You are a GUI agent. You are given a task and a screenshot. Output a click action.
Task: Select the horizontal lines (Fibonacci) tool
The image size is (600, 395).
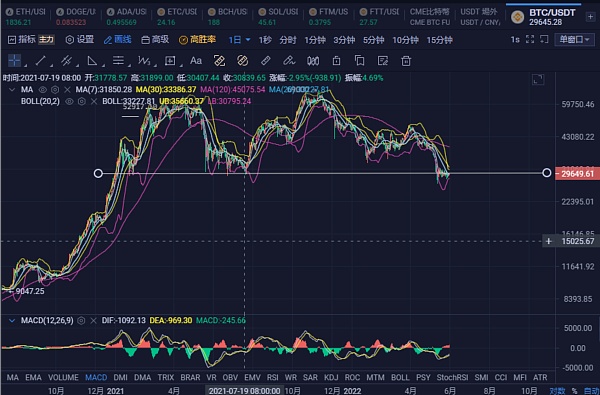click(x=118, y=60)
